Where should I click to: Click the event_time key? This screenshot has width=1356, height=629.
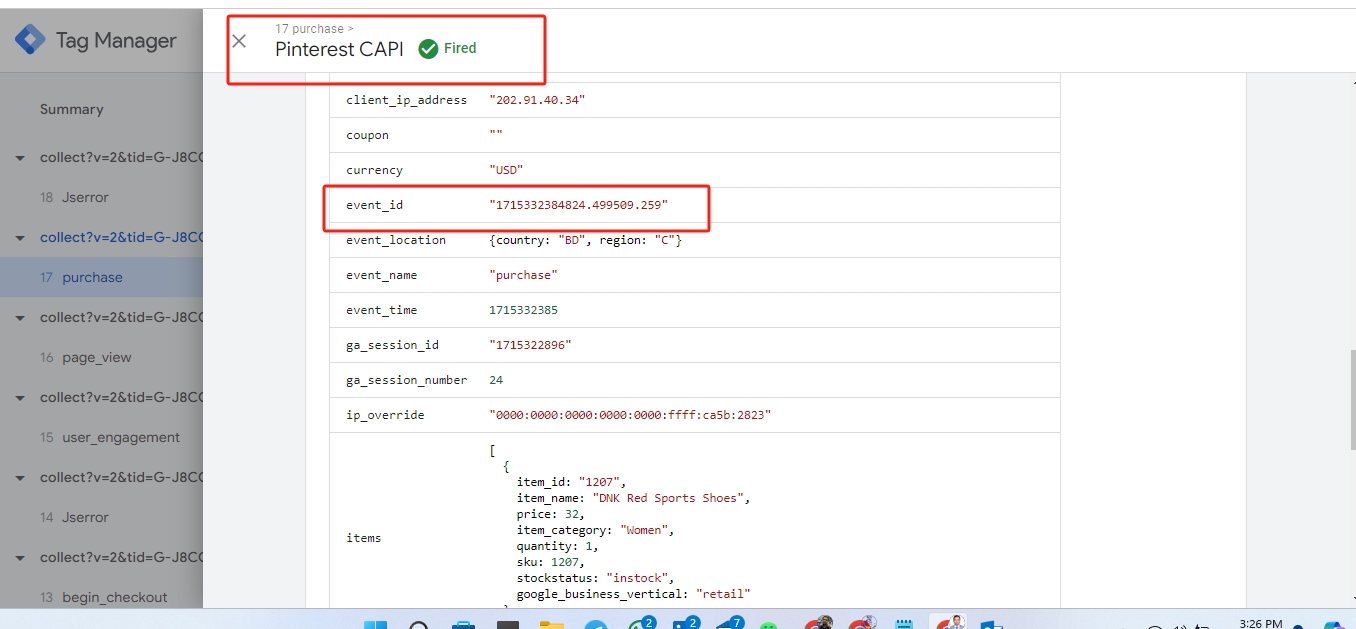coord(381,310)
